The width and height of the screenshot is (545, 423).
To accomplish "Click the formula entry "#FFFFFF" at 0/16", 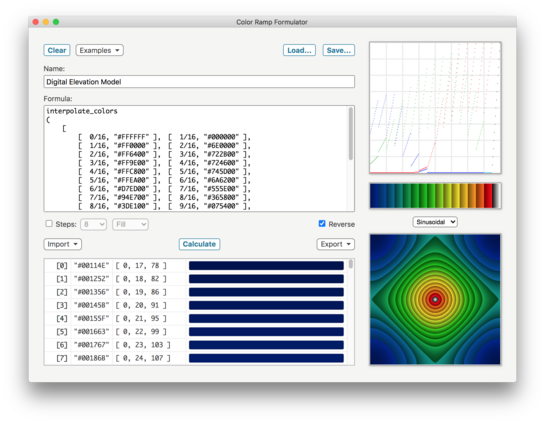I will (x=131, y=137).
